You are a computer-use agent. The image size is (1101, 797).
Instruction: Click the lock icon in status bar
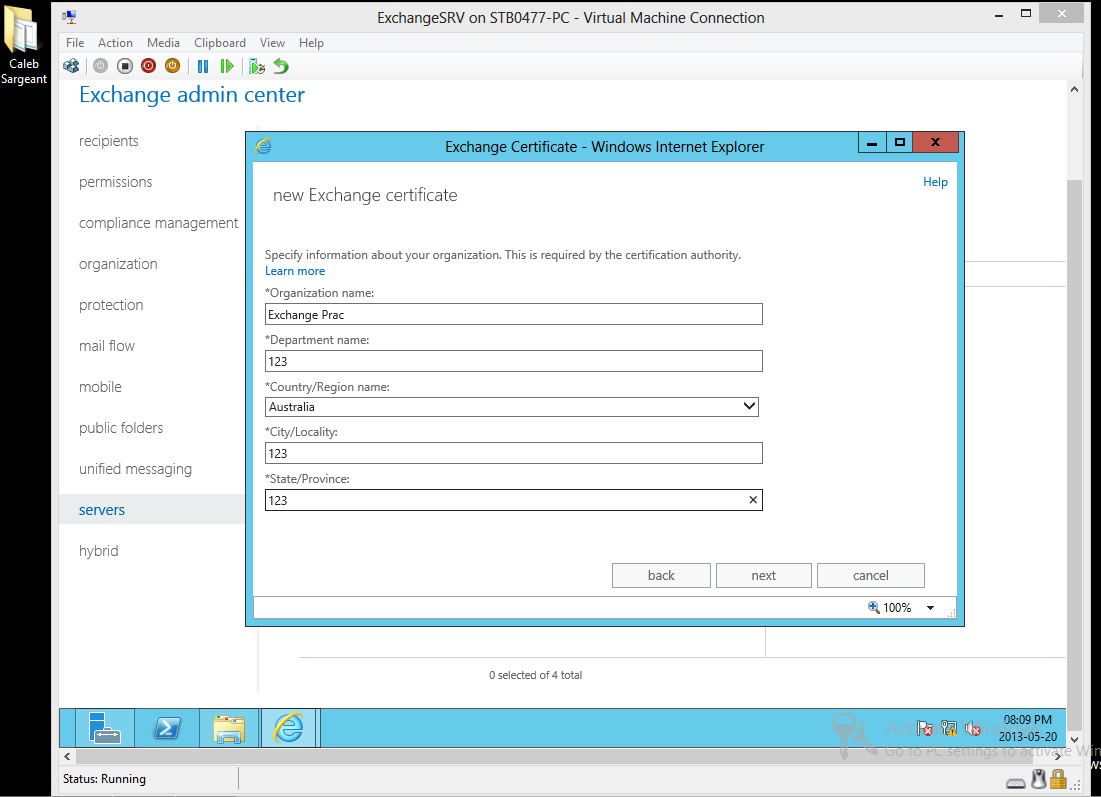pos(1058,779)
